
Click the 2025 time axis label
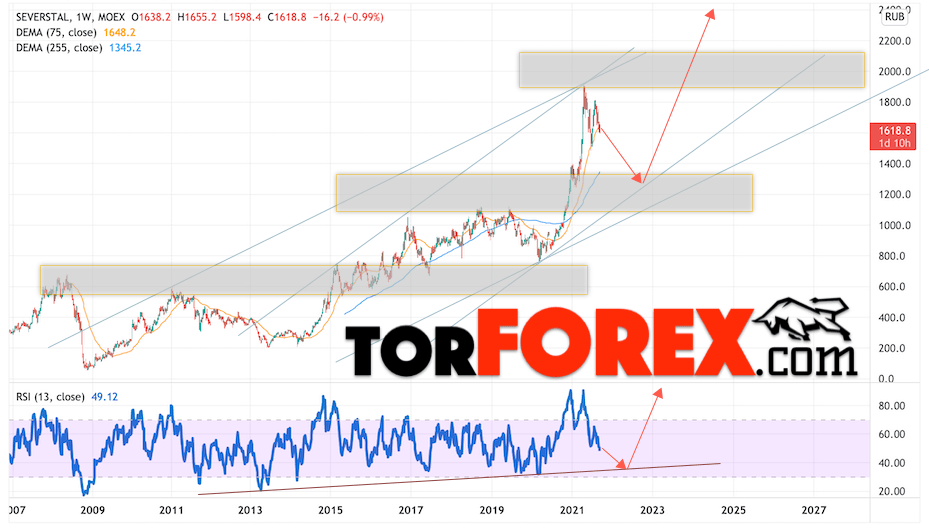(x=733, y=510)
